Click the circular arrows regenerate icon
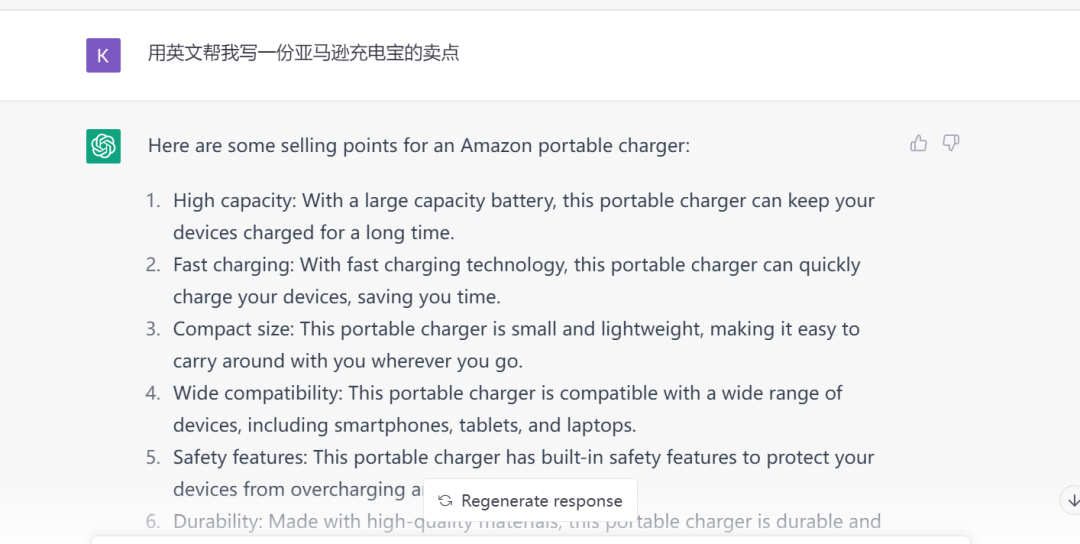 coord(445,501)
